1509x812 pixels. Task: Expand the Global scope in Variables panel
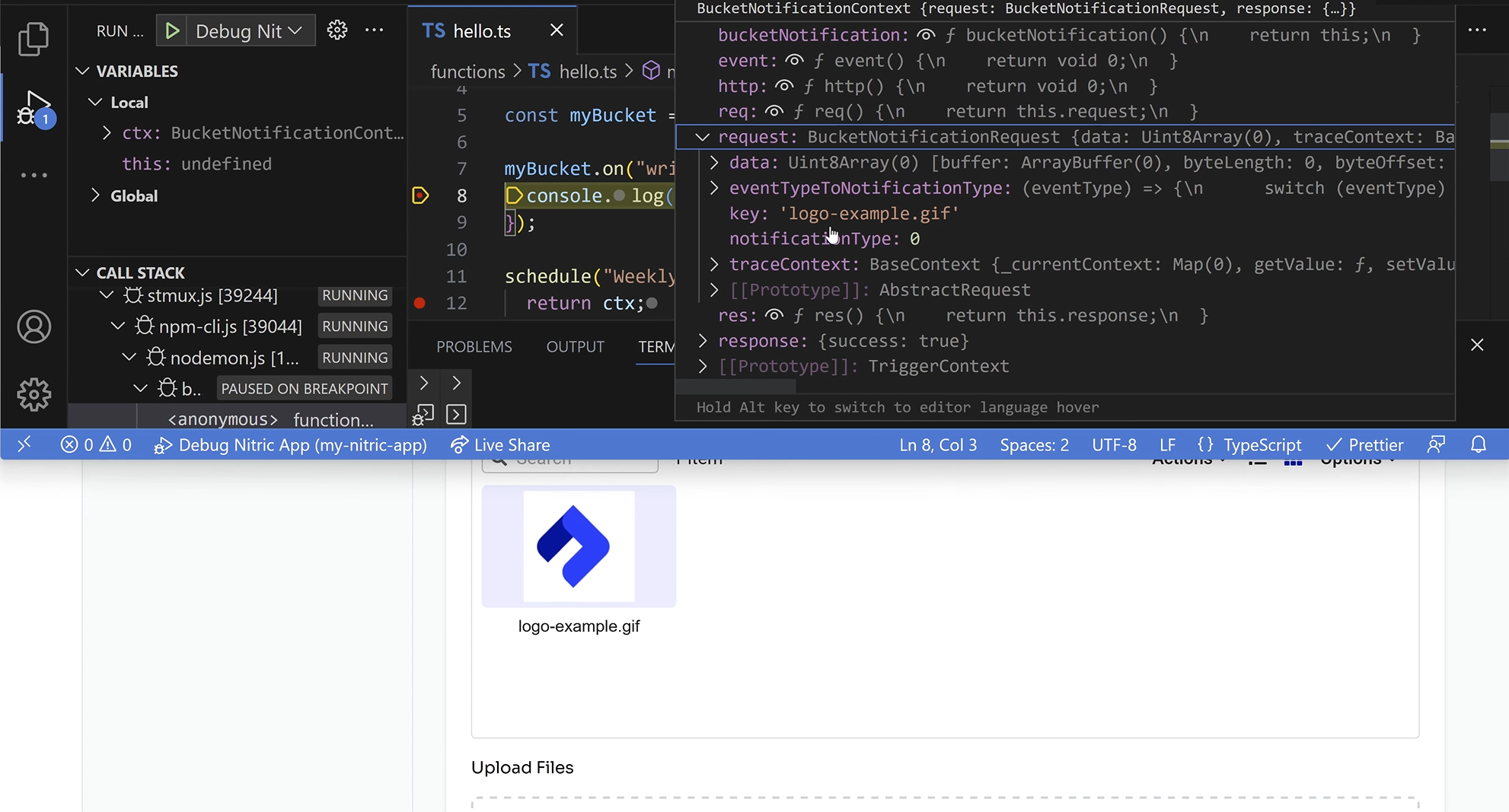(x=96, y=196)
